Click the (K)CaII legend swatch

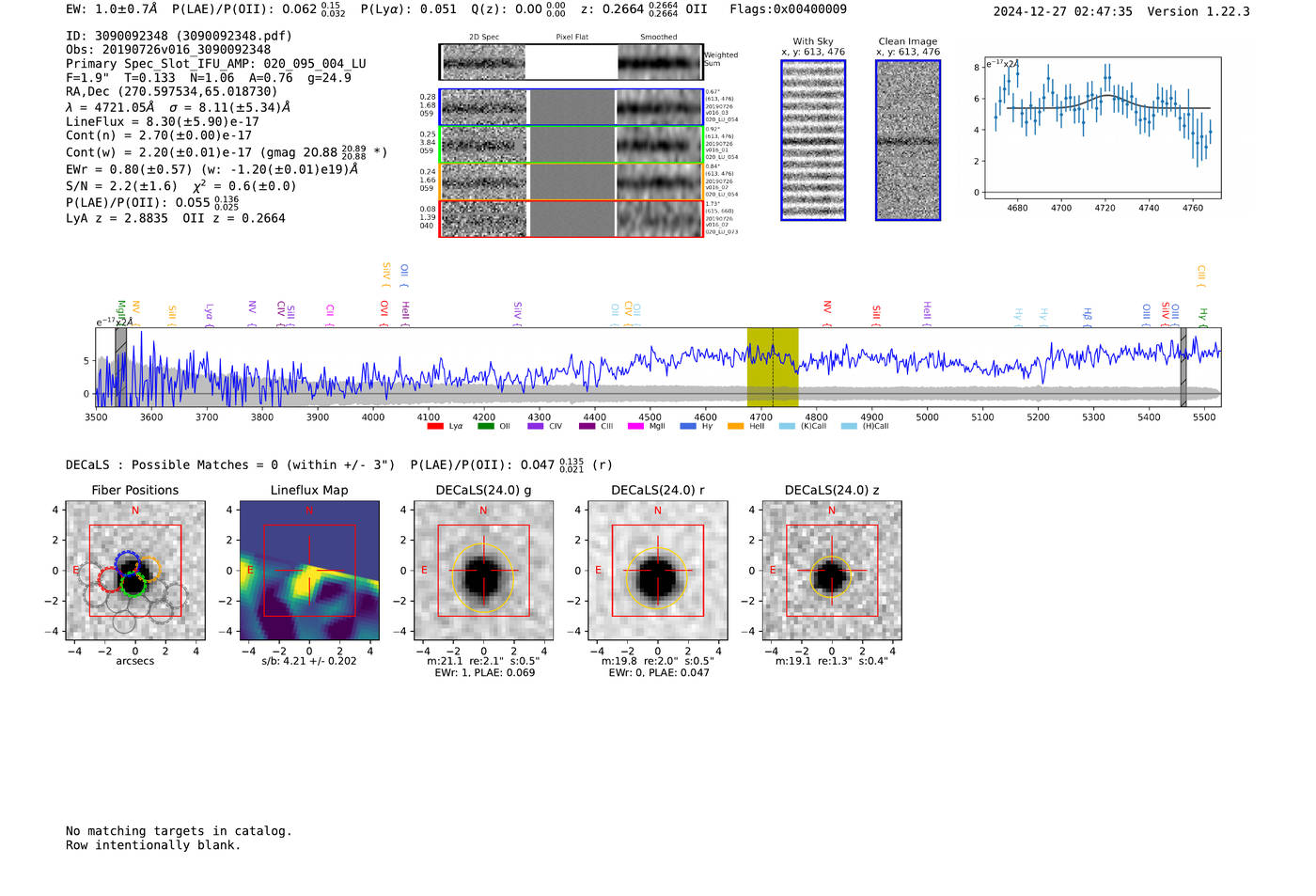coord(788,426)
